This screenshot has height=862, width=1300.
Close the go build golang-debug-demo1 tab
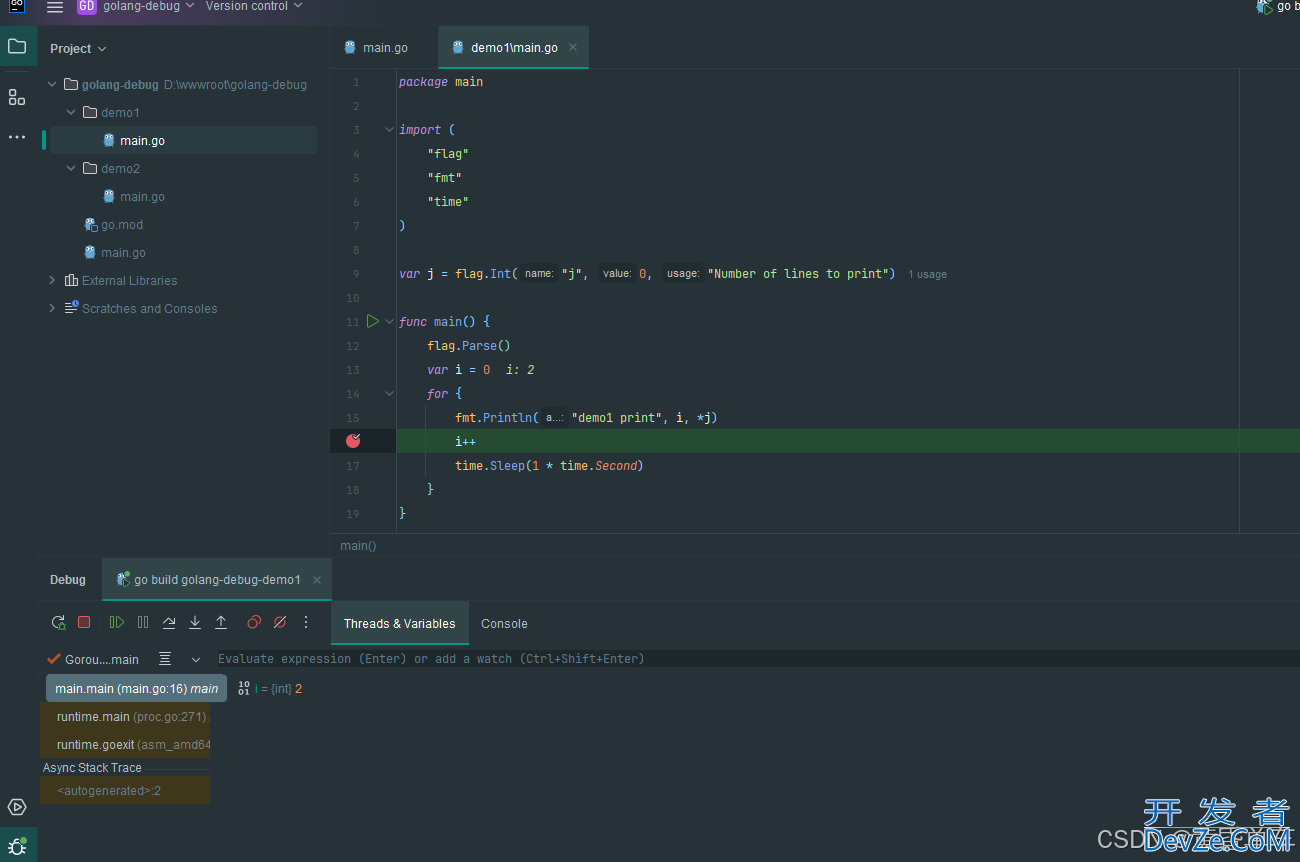[x=317, y=579]
